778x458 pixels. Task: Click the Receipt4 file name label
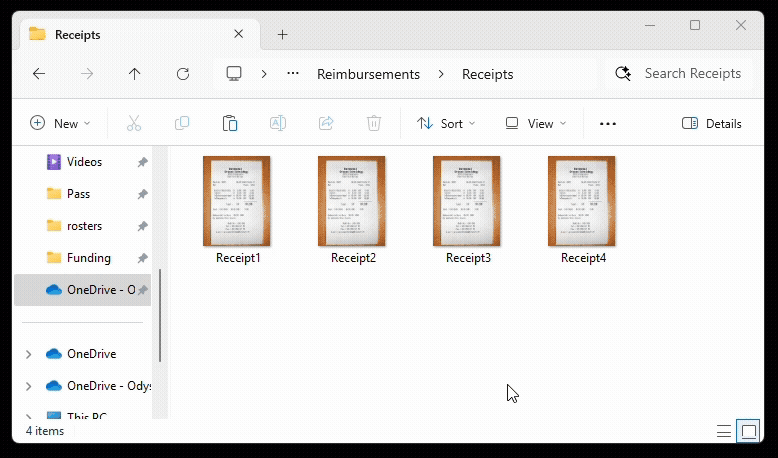pos(583,258)
